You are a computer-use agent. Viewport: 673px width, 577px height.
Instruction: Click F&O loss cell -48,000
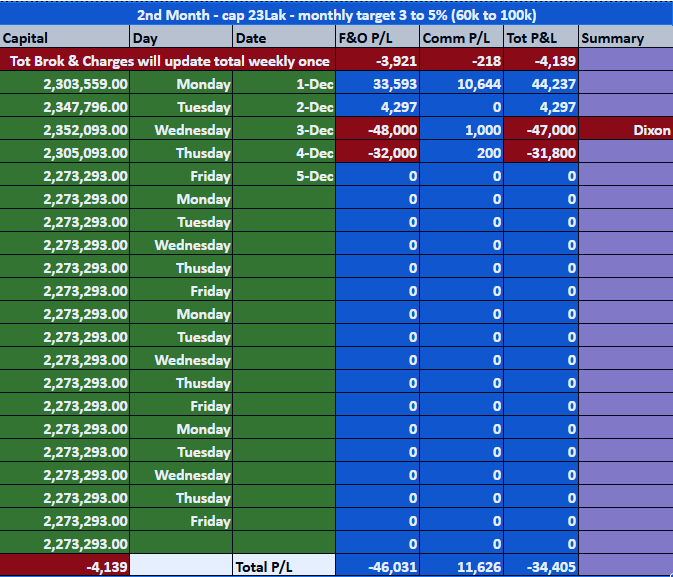point(377,130)
